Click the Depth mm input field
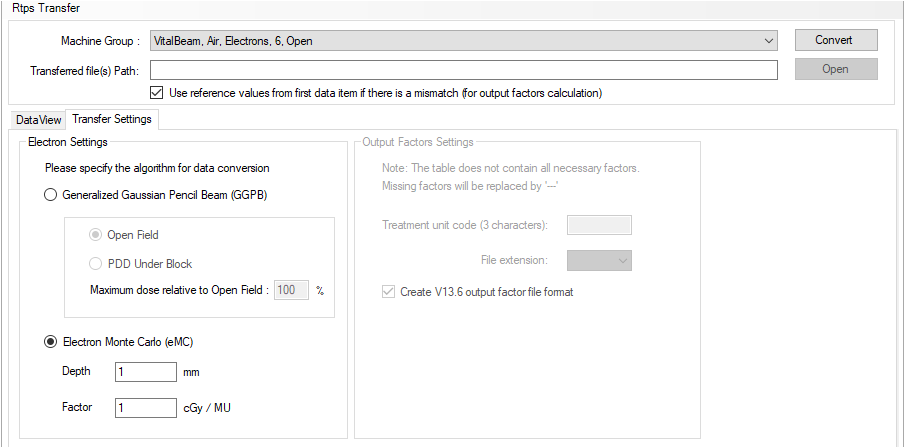Viewport: 905px width, 447px height. pos(146,372)
